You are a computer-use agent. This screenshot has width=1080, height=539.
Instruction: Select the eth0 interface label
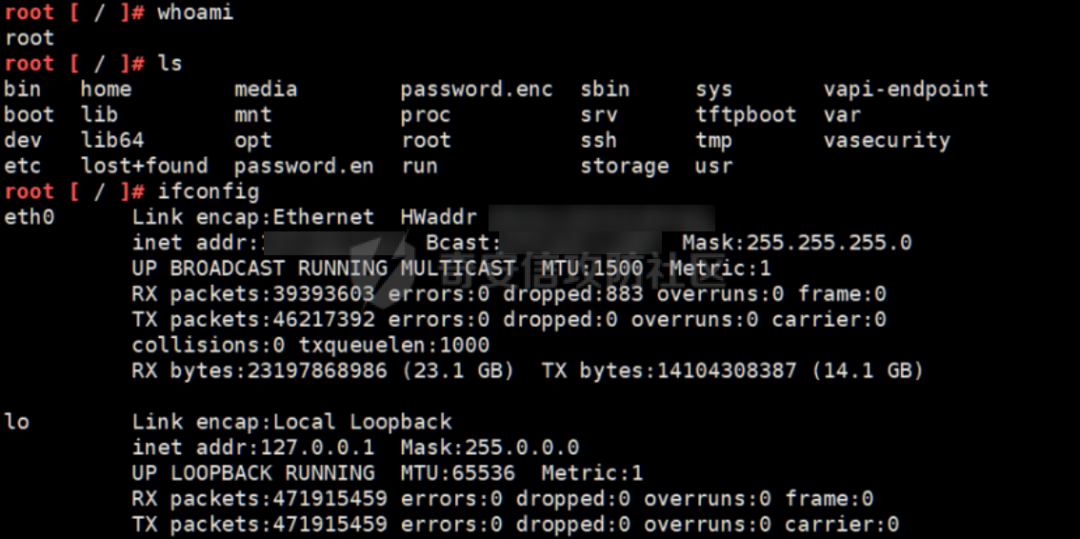(29, 218)
